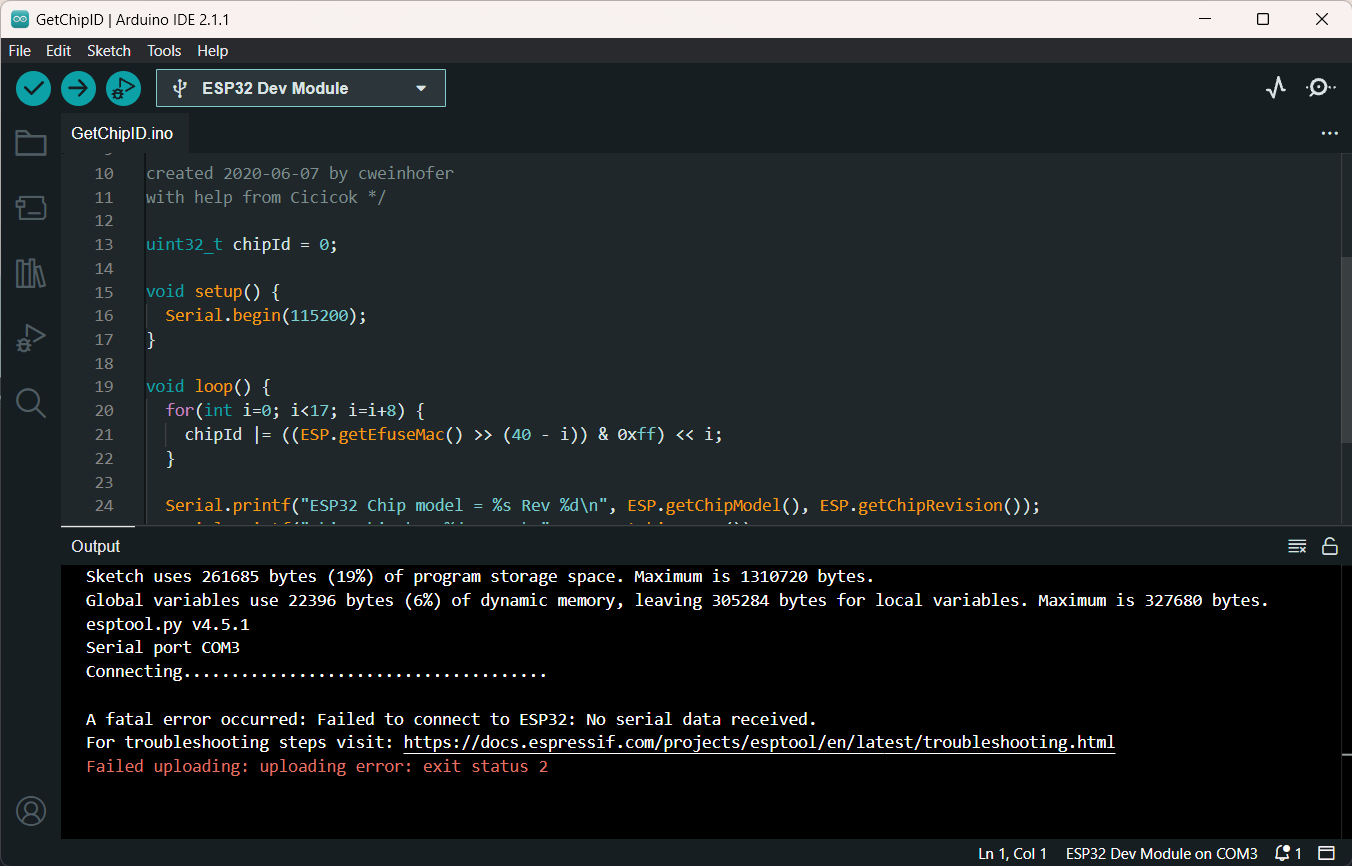Select the GetChipID.ino tab
This screenshot has width=1352, height=866.
point(122,133)
